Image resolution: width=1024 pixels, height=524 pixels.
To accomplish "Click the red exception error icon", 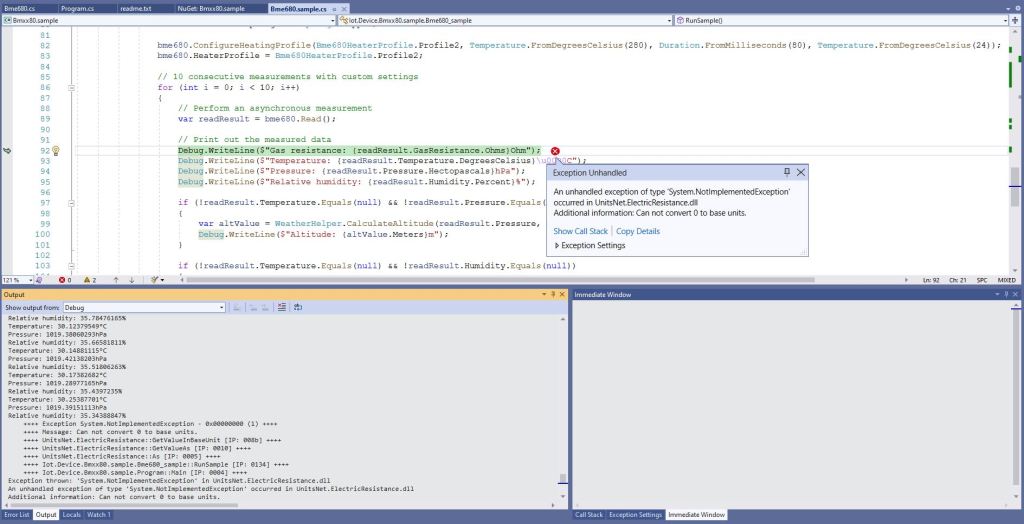I will [x=555, y=150].
